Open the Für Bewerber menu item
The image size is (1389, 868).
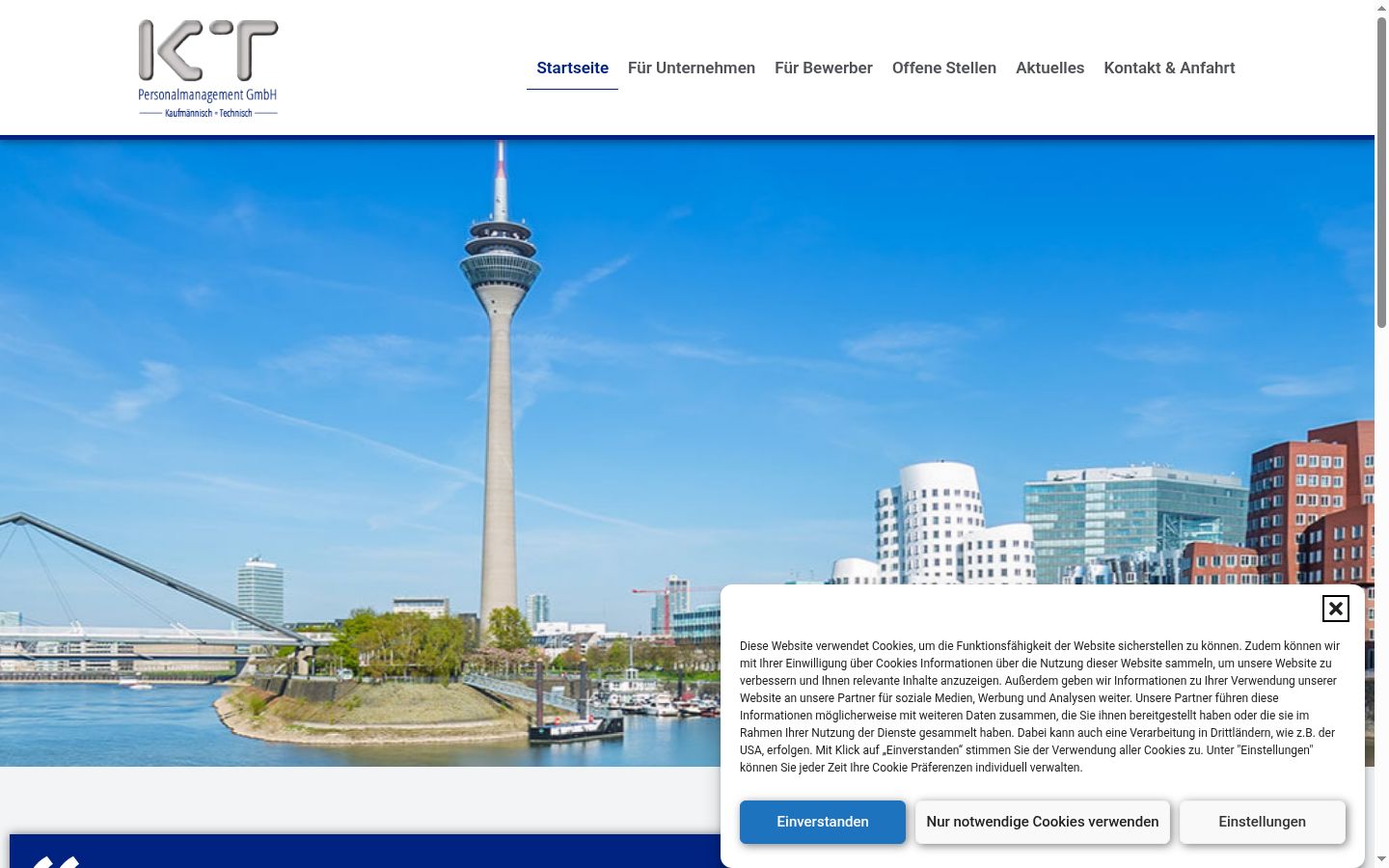[x=824, y=68]
